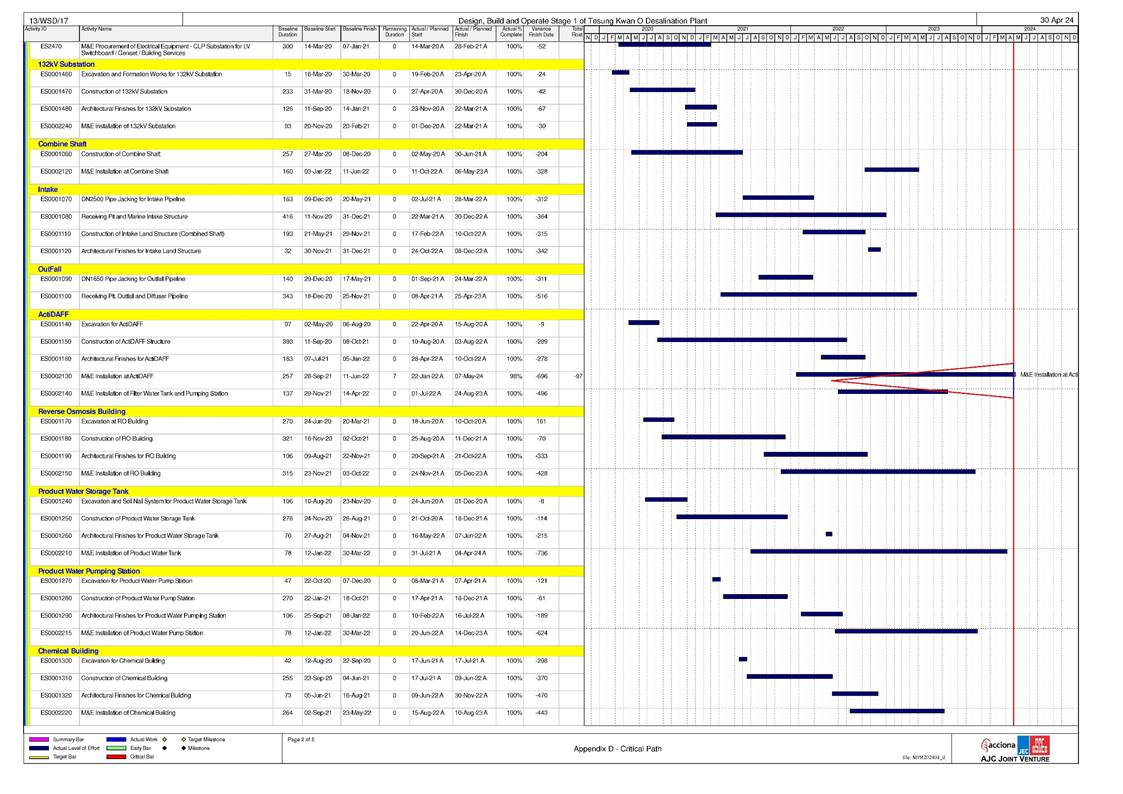Expand the Product Water Pumping Station group
The height and width of the screenshot is (794, 1123).
(89, 570)
